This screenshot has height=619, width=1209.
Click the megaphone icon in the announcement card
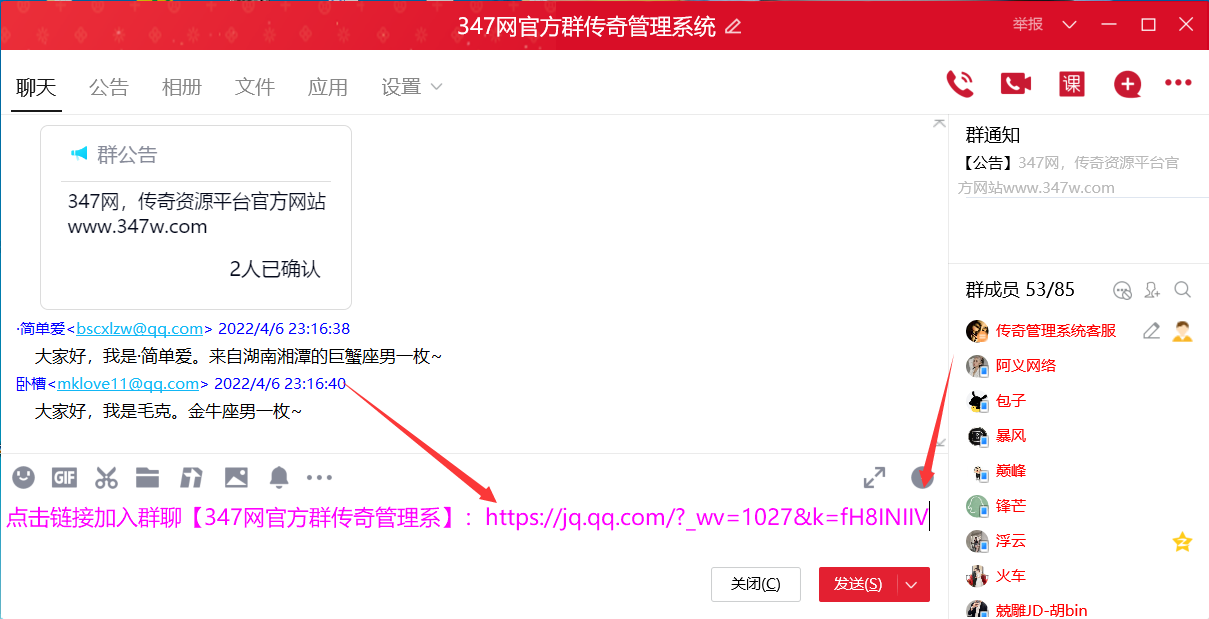tap(79, 153)
